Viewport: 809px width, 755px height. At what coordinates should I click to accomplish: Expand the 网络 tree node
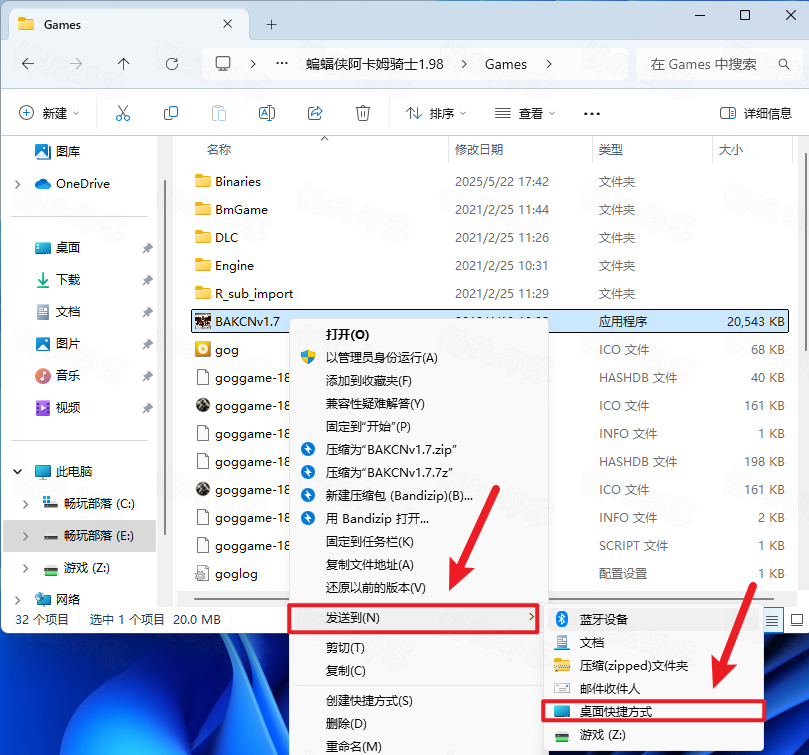pyautogui.click(x=18, y=600)
